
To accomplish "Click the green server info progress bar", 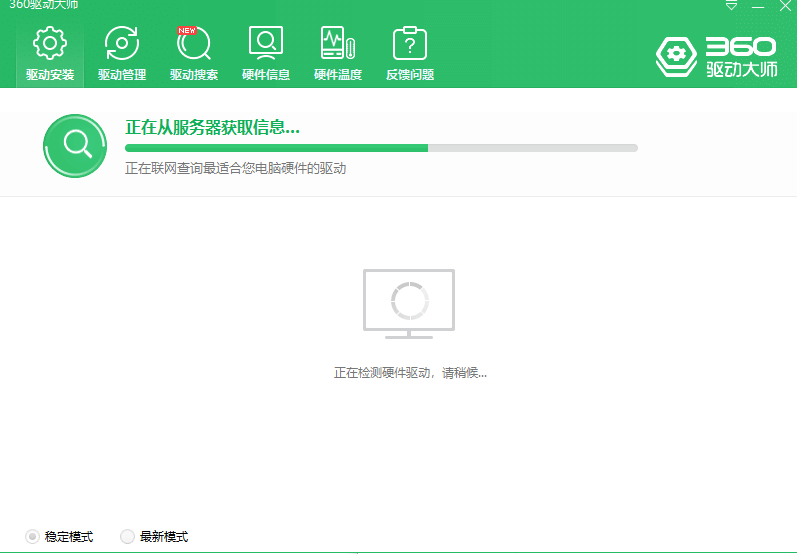I will click(x=381, y=148).
